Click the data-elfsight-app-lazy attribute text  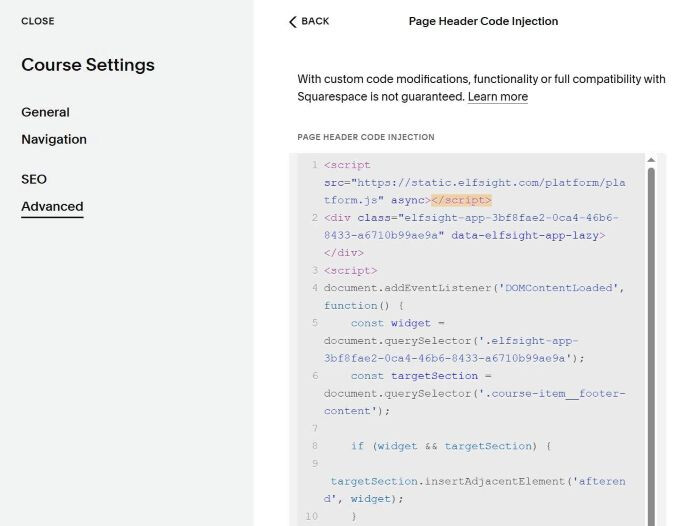click(525, 235)
